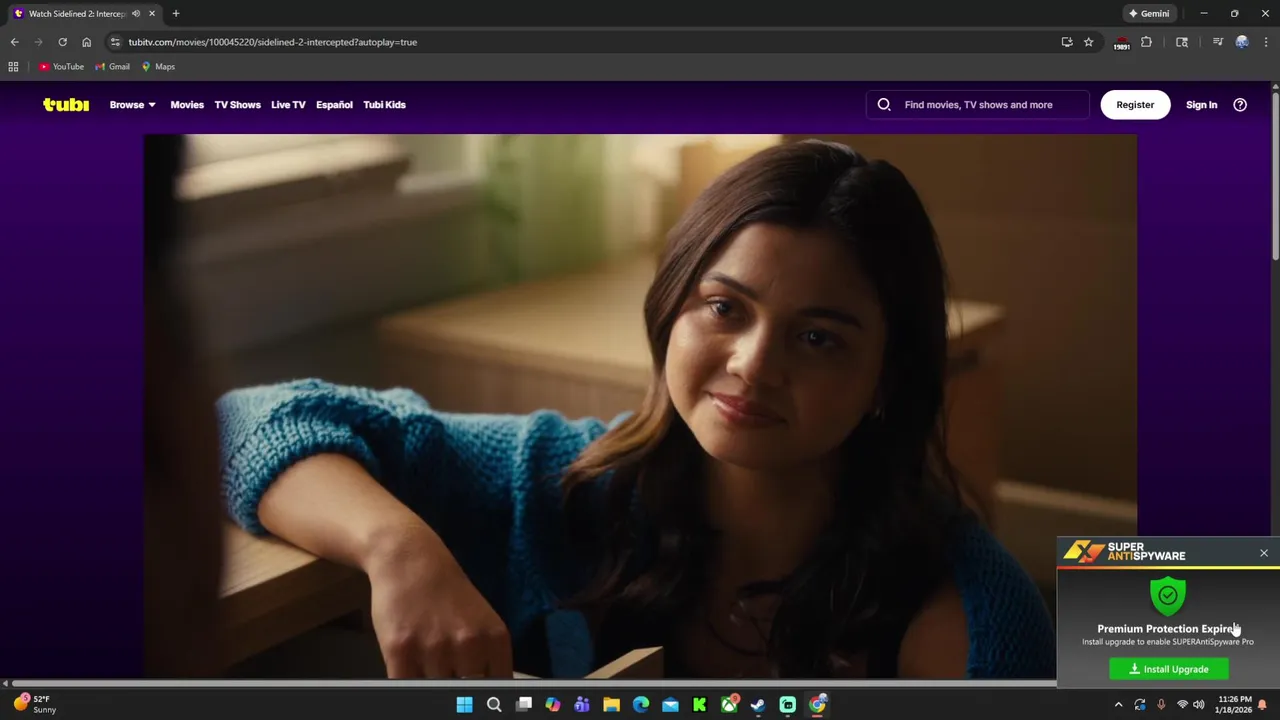Show hidden system tray icons
1280x720 pixels.
(x=1118, y=705)
